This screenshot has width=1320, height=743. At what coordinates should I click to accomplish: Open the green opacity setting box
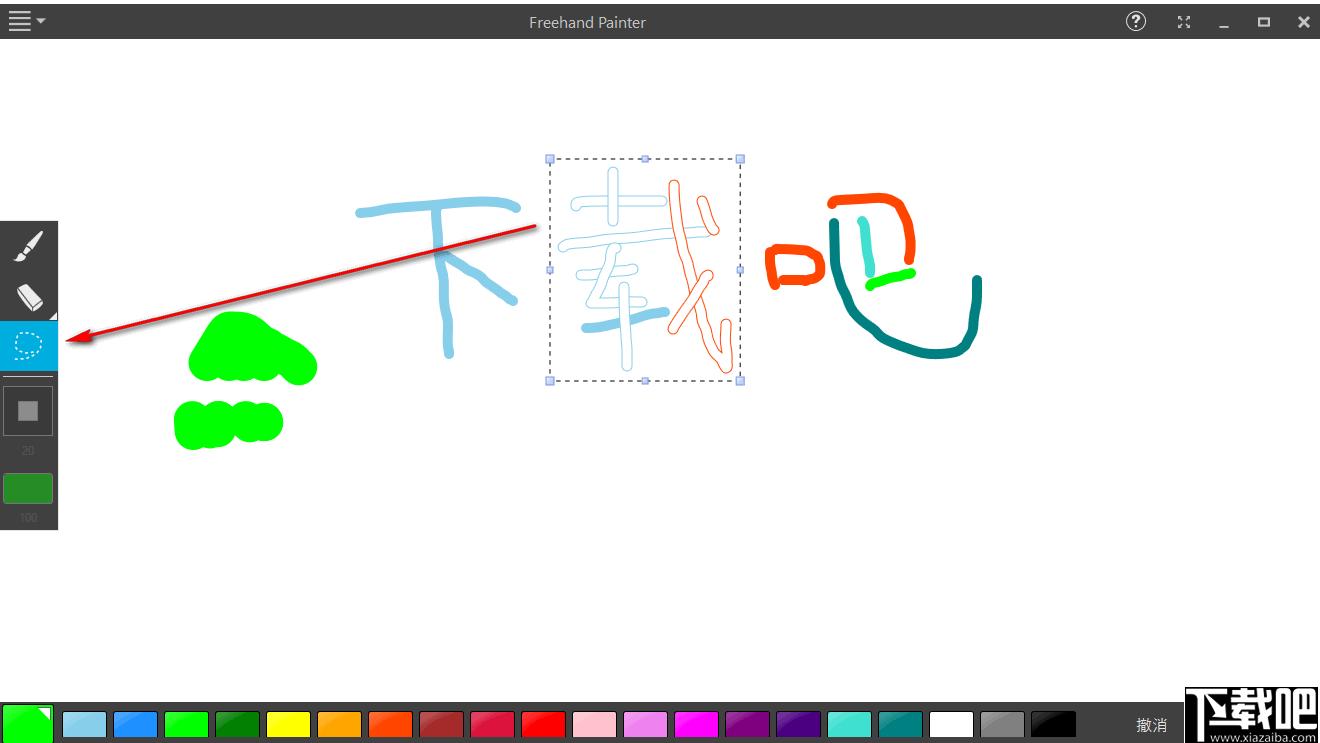[28, 488]
